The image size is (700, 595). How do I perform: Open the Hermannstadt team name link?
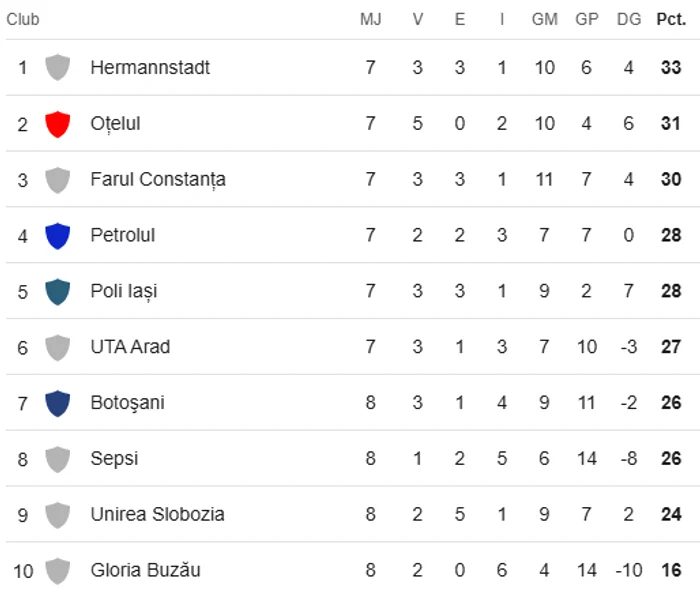(150, 67)
